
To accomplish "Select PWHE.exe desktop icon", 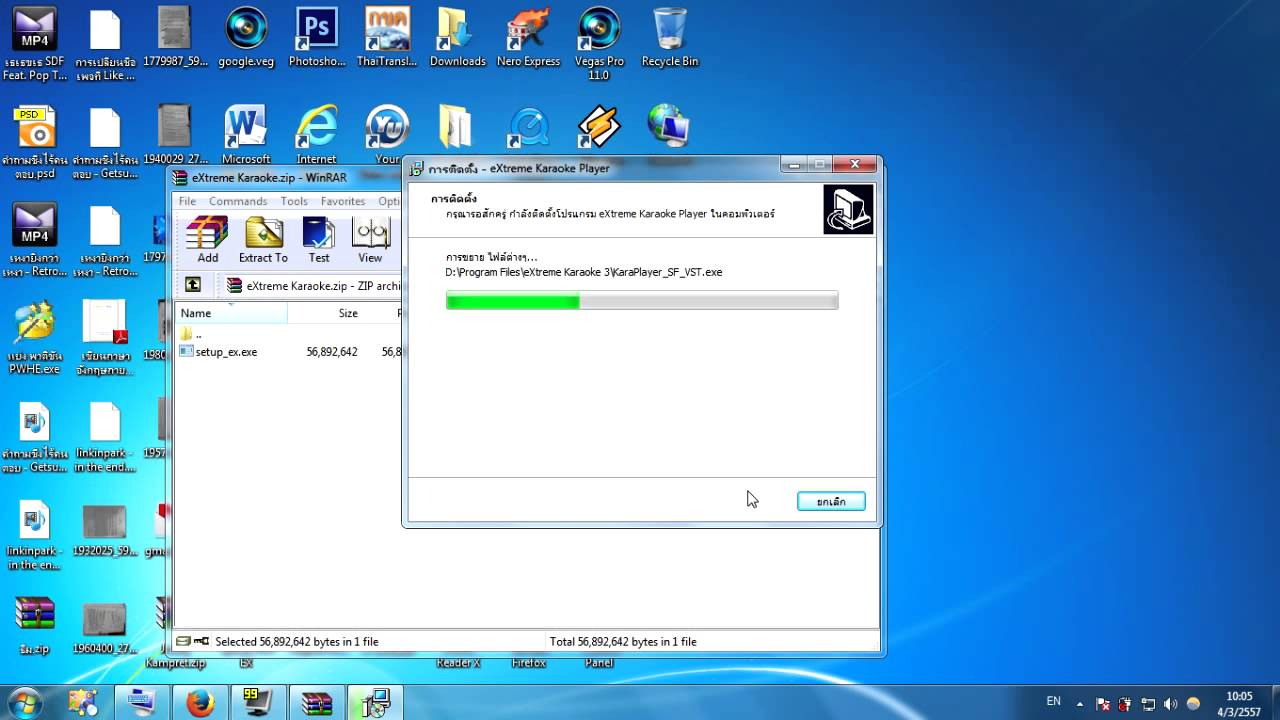I will click(x=35, y=338).
